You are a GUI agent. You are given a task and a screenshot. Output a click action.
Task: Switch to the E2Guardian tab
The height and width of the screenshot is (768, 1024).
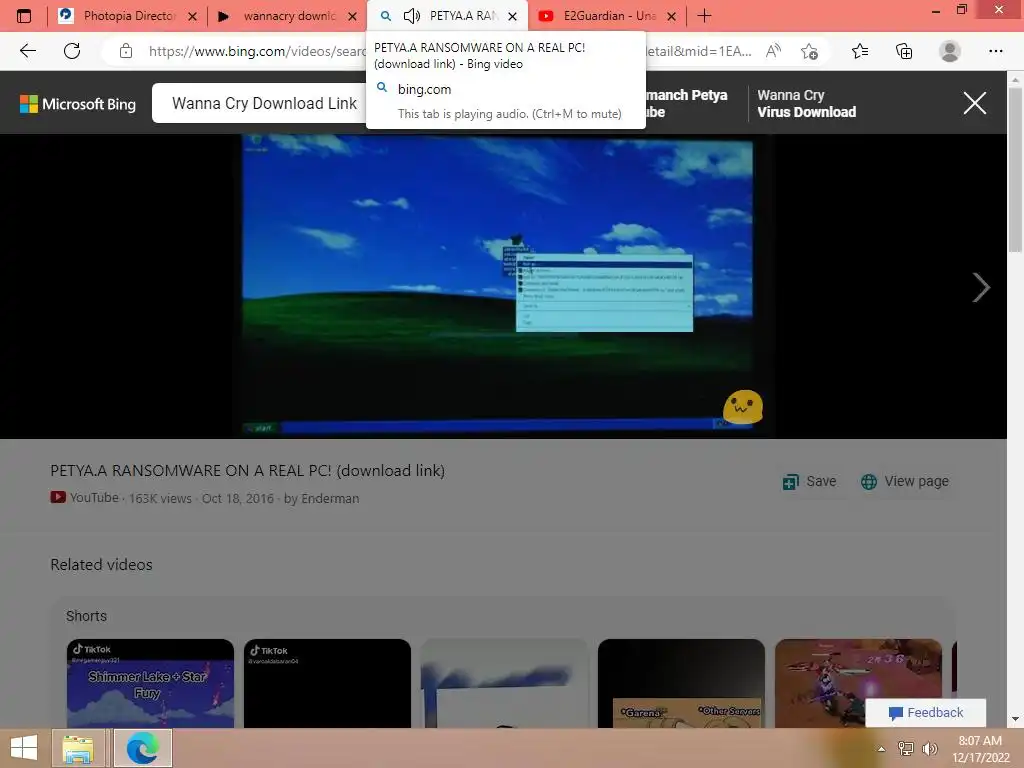(x=608, y=16)
